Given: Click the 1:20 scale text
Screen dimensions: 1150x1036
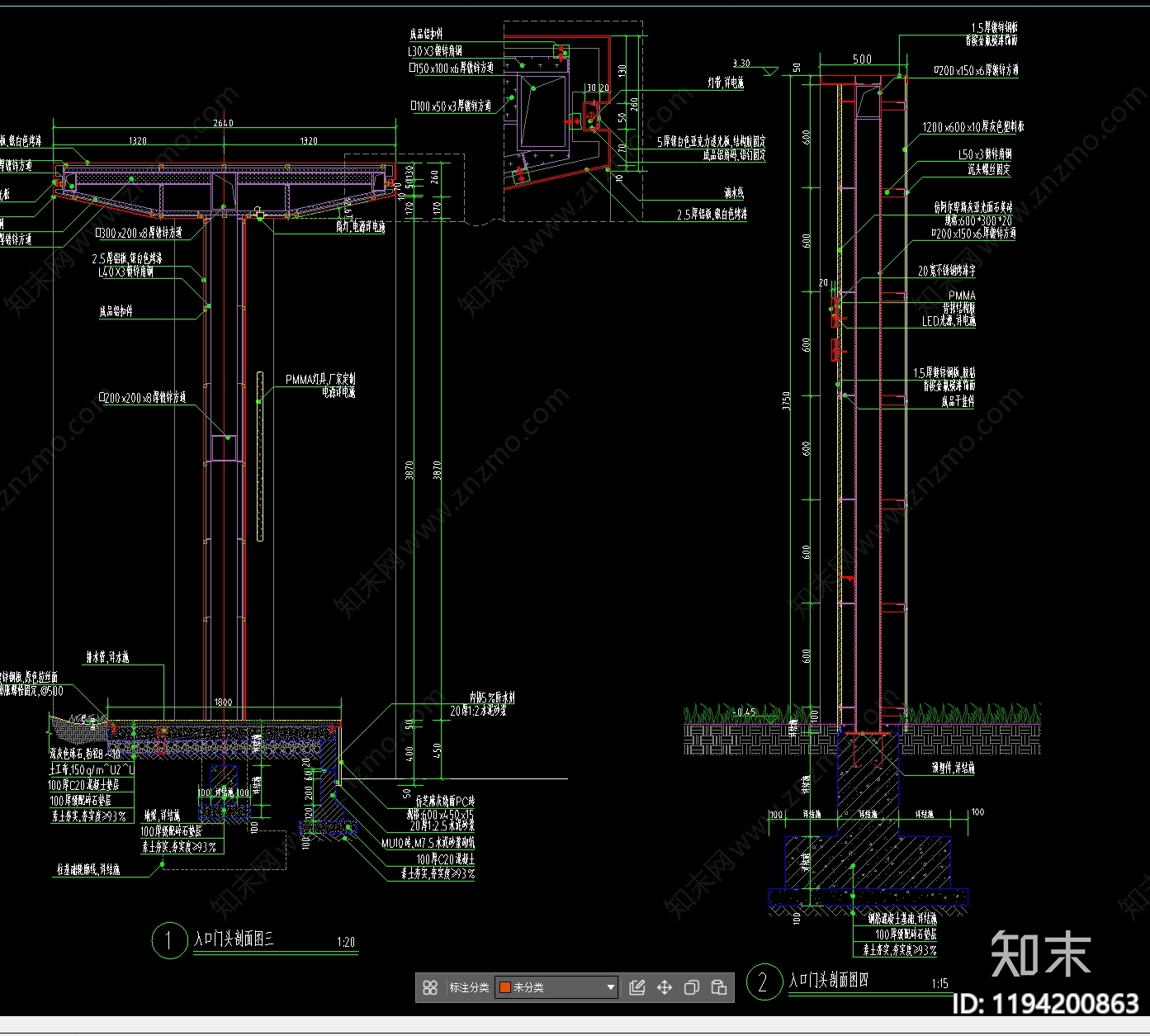Looking at the screenshot, I should coord(346,942).
